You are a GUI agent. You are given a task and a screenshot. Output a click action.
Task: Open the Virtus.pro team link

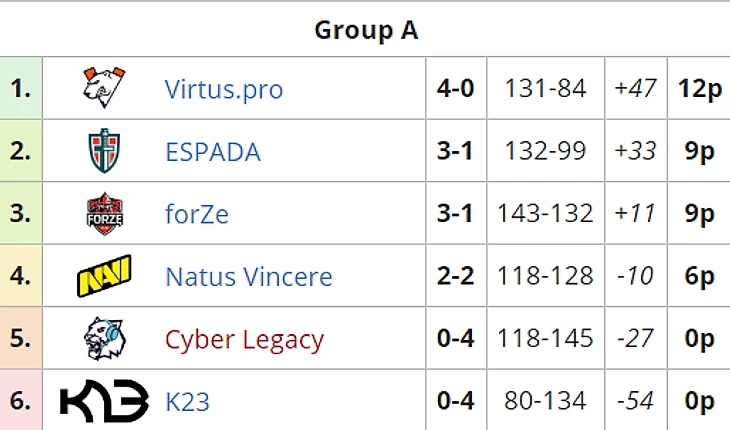pyautogui.click(x=223, y=89)
